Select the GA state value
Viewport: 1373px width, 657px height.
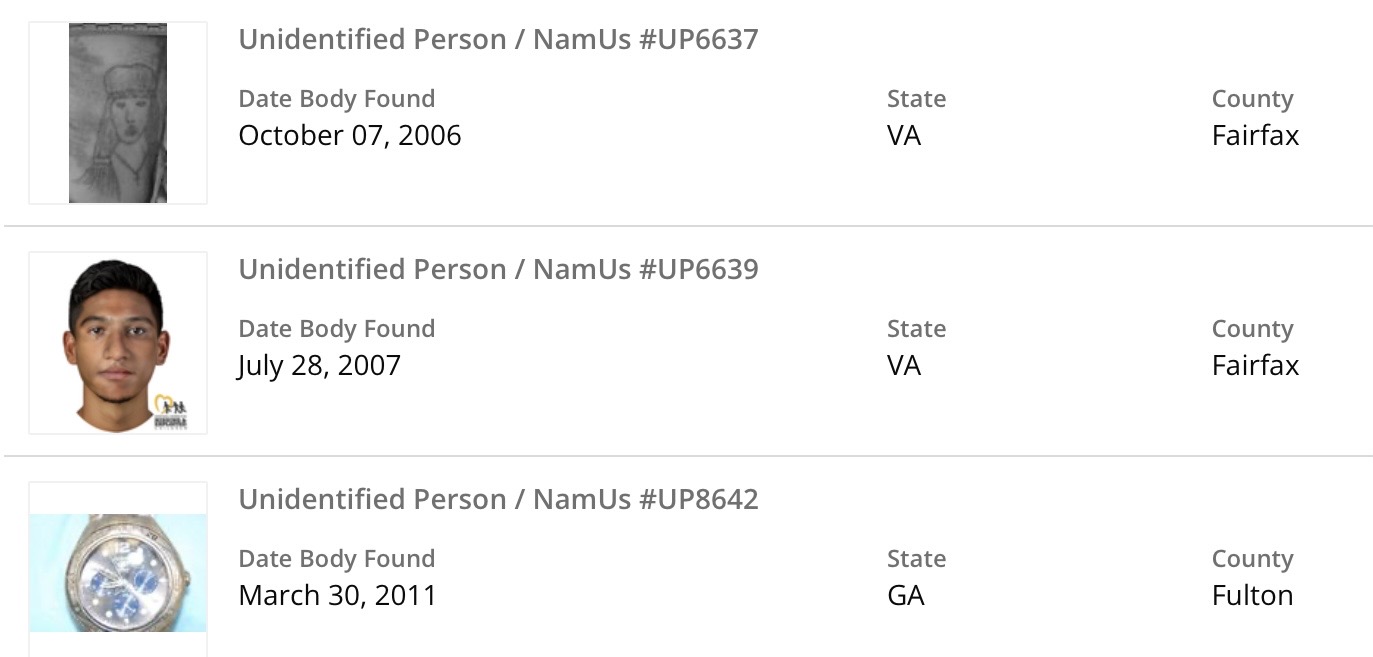click(x=905, y=596)
